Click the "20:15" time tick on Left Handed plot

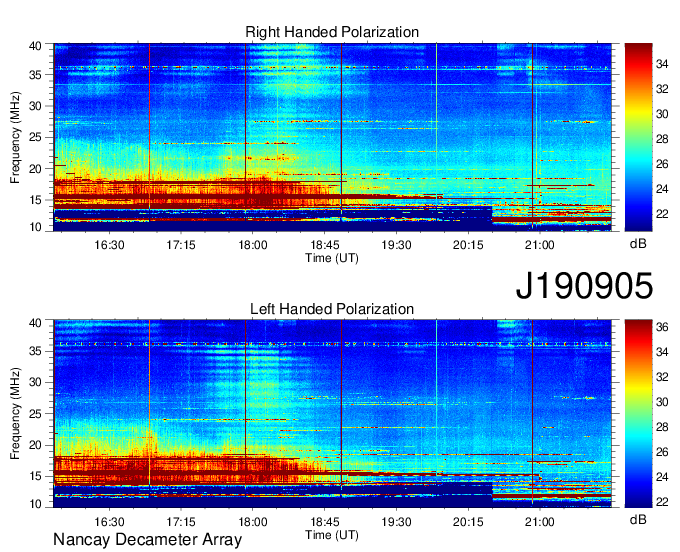468,522
